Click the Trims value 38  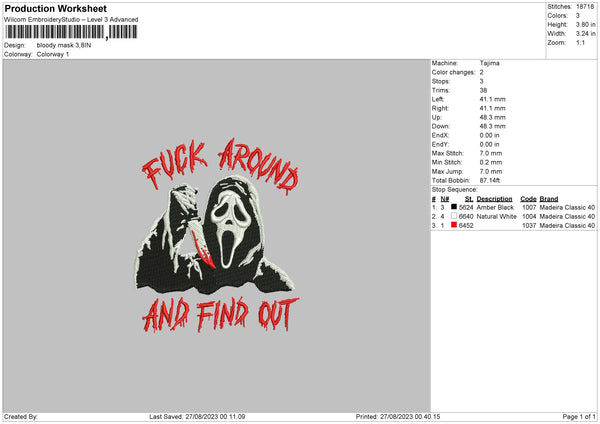(x=483, y=90)
